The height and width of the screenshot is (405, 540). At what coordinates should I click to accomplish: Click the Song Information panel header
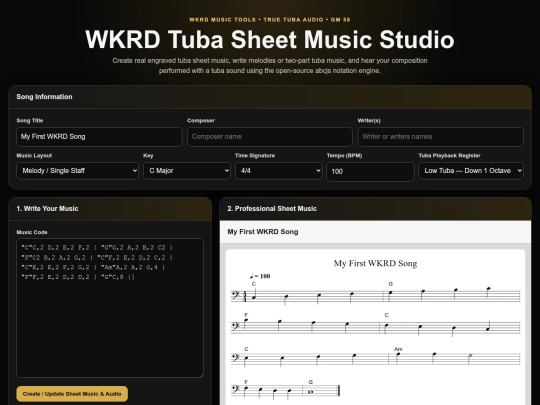pyautogui.click(x=270, y=97)
